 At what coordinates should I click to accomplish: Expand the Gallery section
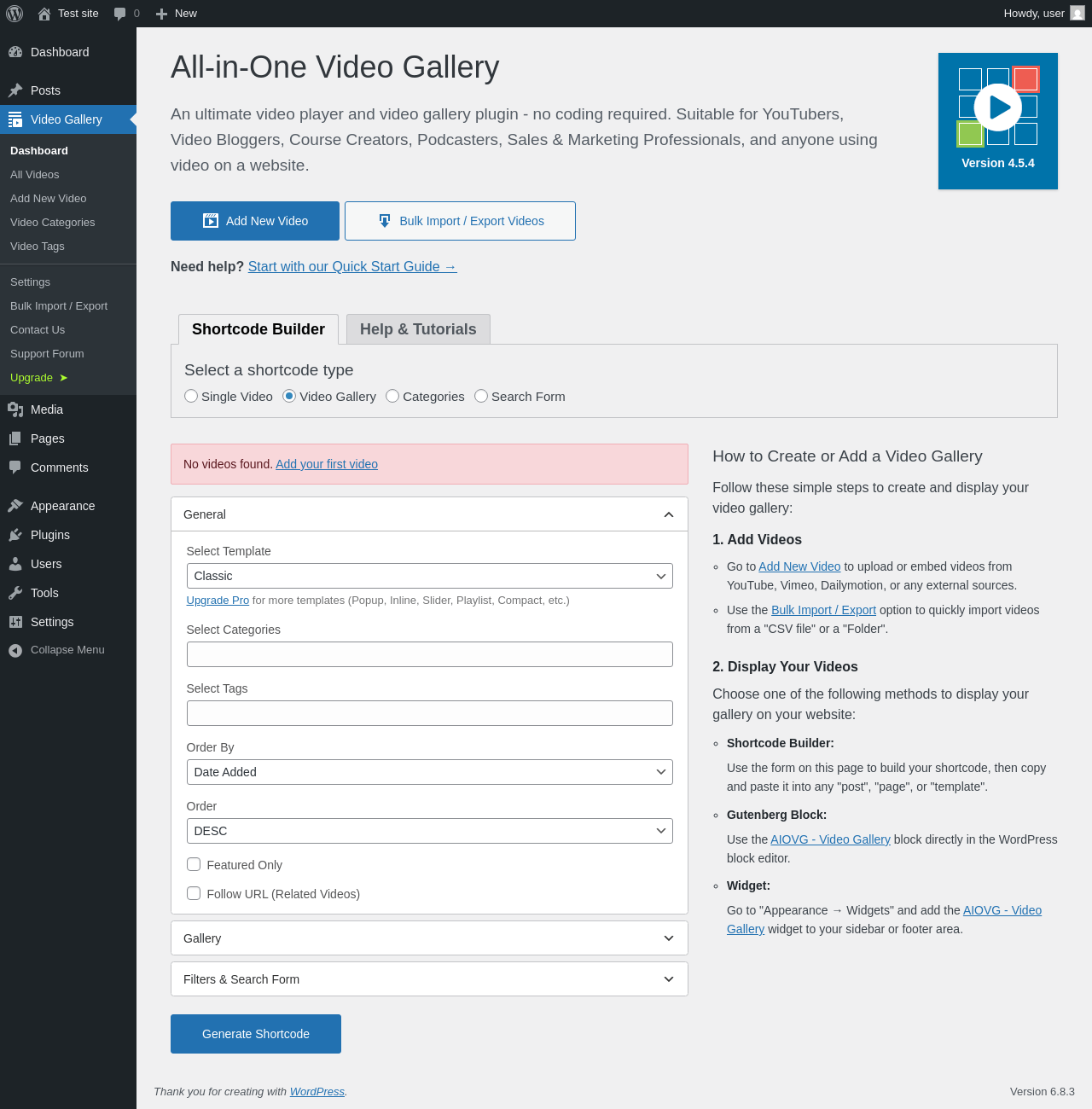[429, 938]
